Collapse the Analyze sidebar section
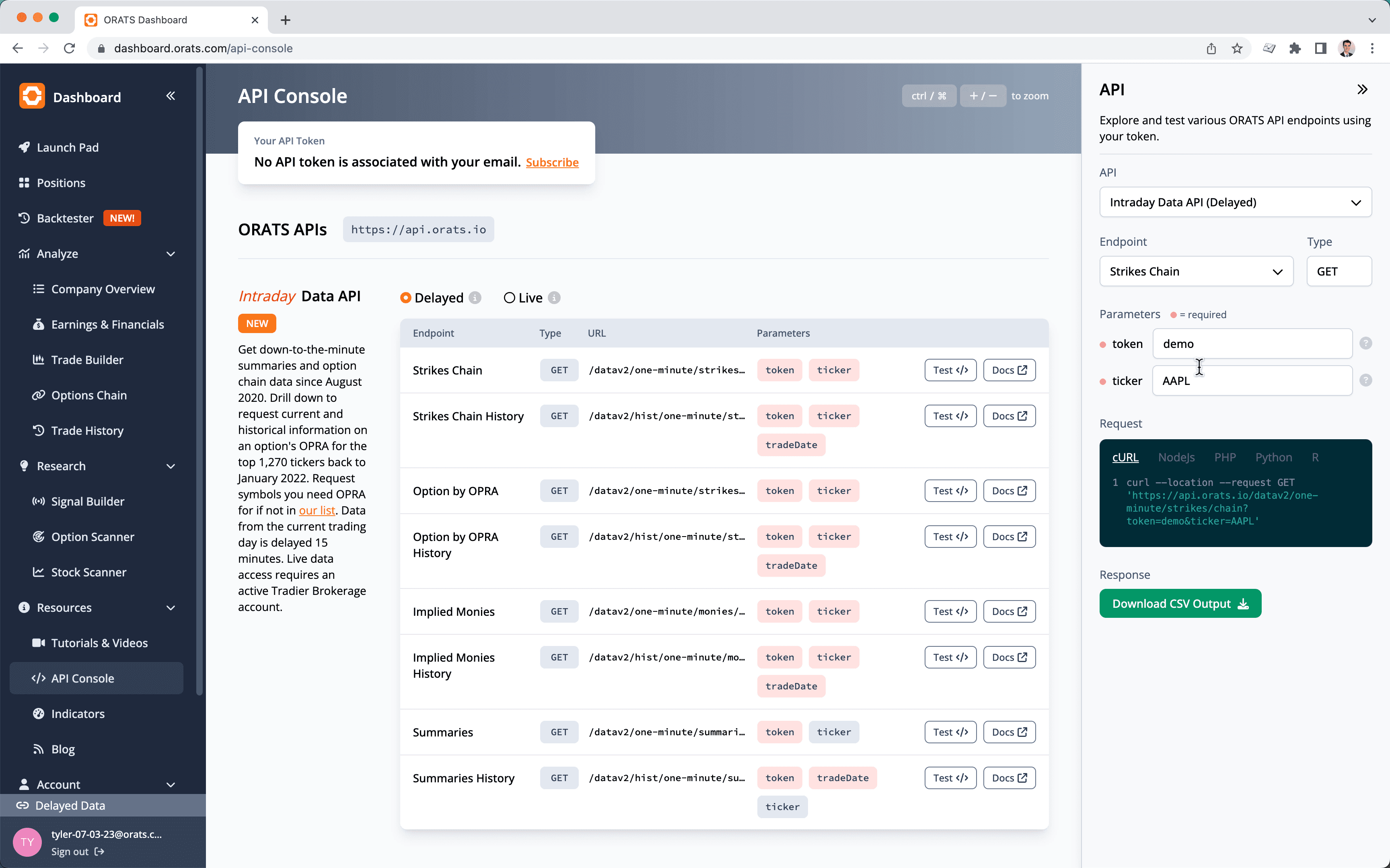 pyautogui.click(x=171, y=254)
